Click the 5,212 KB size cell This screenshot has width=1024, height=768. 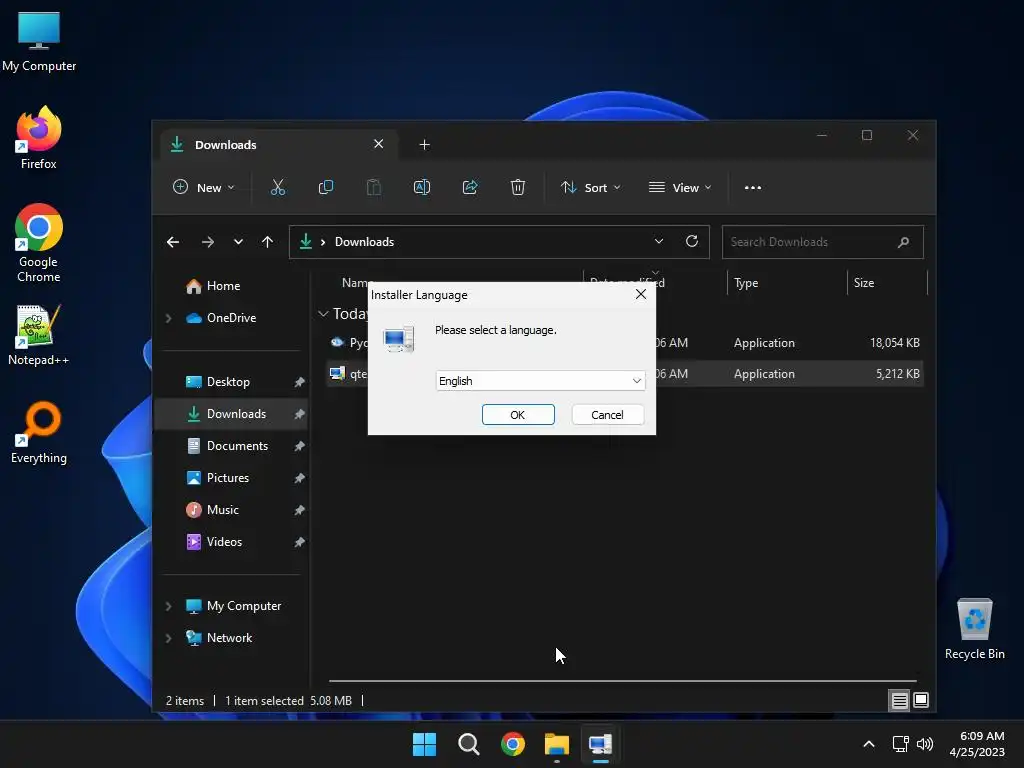(x=898, y=374)
